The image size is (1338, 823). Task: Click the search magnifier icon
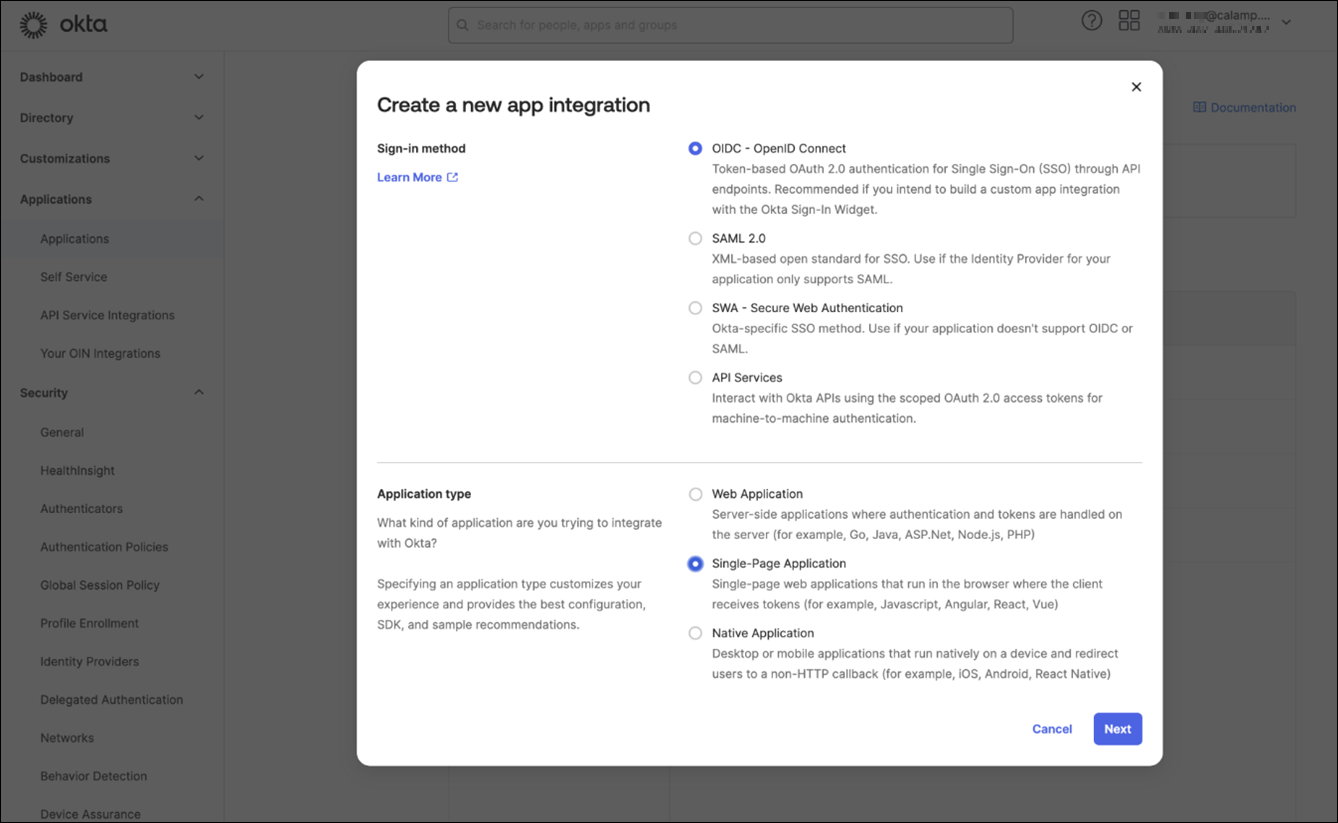coord(463,25)
